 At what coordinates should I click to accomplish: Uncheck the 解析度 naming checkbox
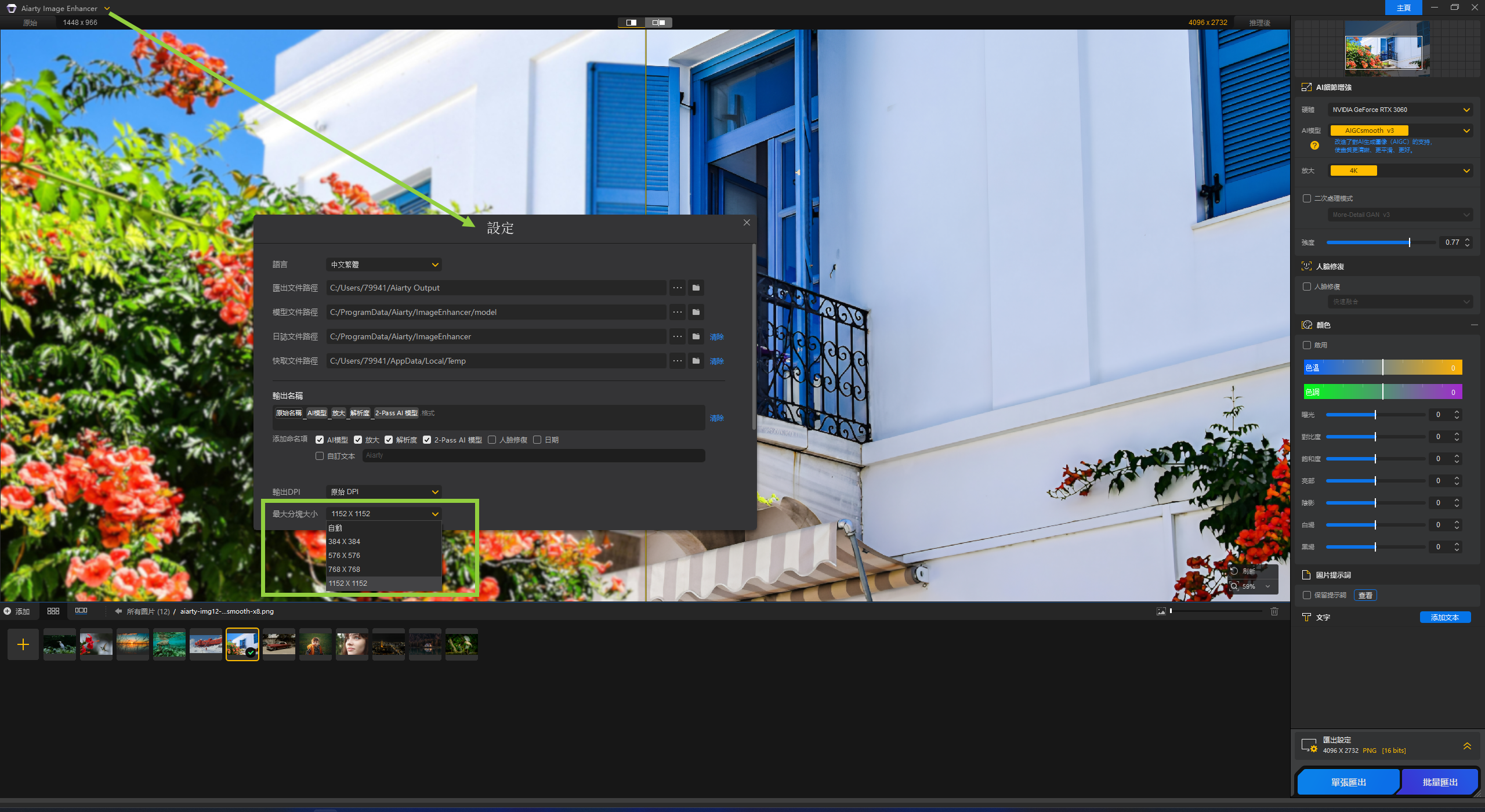tap(389, 440)
